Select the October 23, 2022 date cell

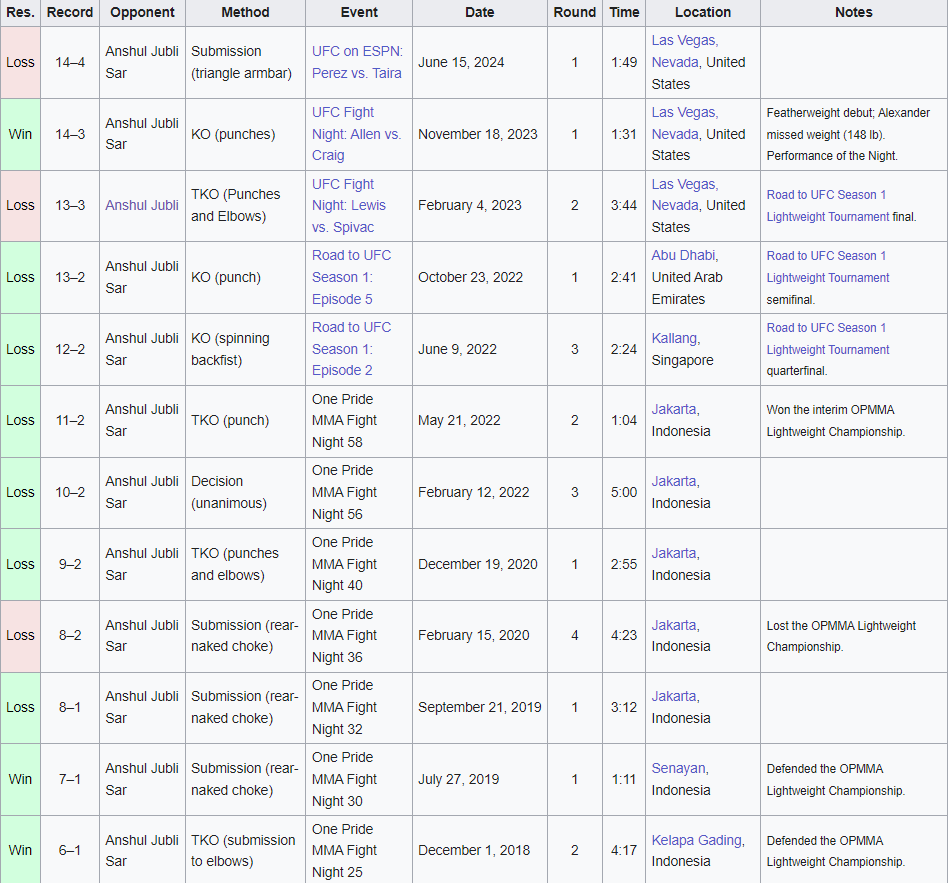(480, 278)
